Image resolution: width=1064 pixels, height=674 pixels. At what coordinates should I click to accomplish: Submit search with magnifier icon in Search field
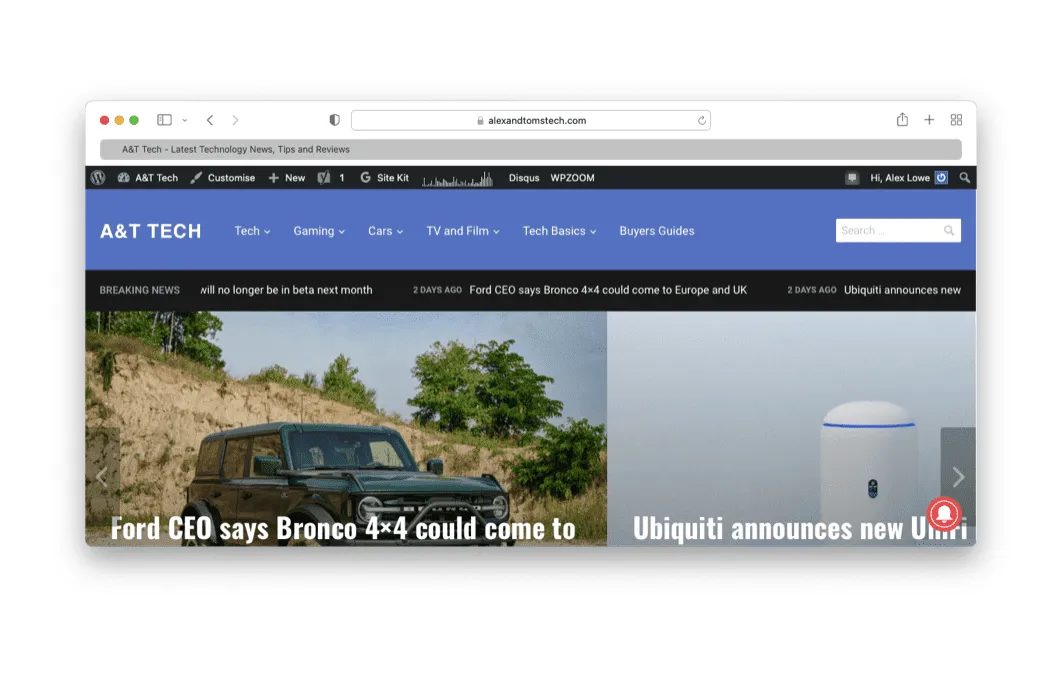pos(949,231)
